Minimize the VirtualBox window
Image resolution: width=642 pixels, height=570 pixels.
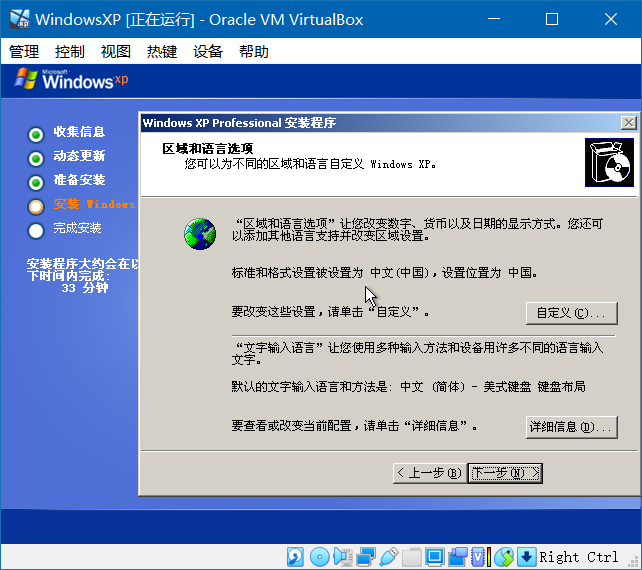pos(494,19)
